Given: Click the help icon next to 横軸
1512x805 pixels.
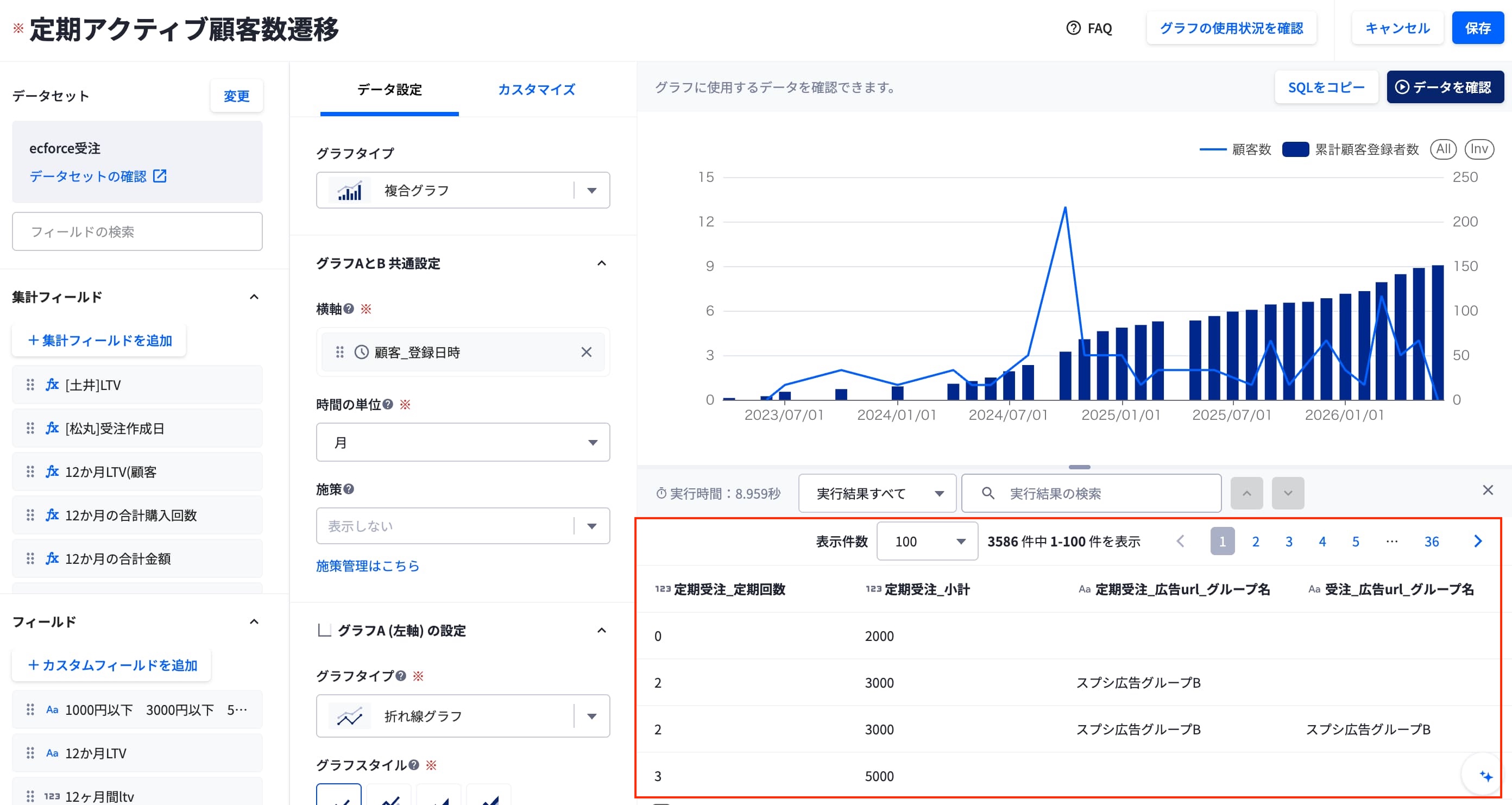Looking at the screenshot, I should 349,309.
